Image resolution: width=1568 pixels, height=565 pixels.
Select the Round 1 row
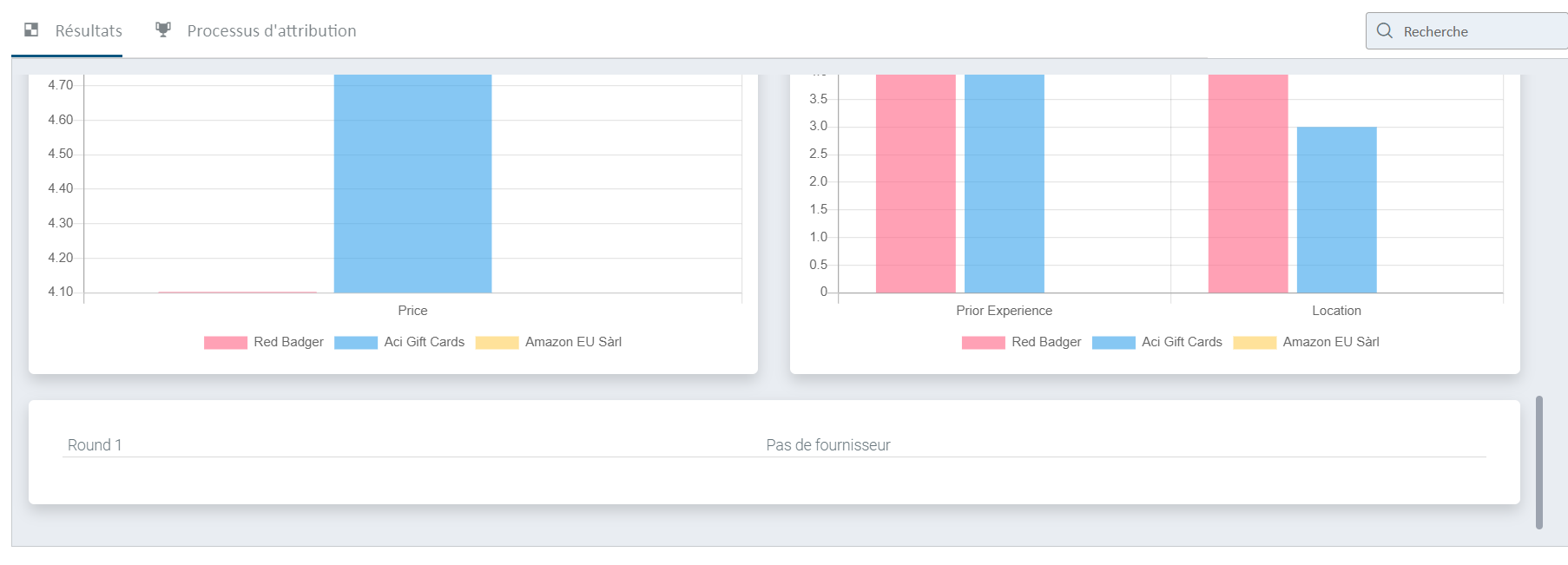click(774, 445)
